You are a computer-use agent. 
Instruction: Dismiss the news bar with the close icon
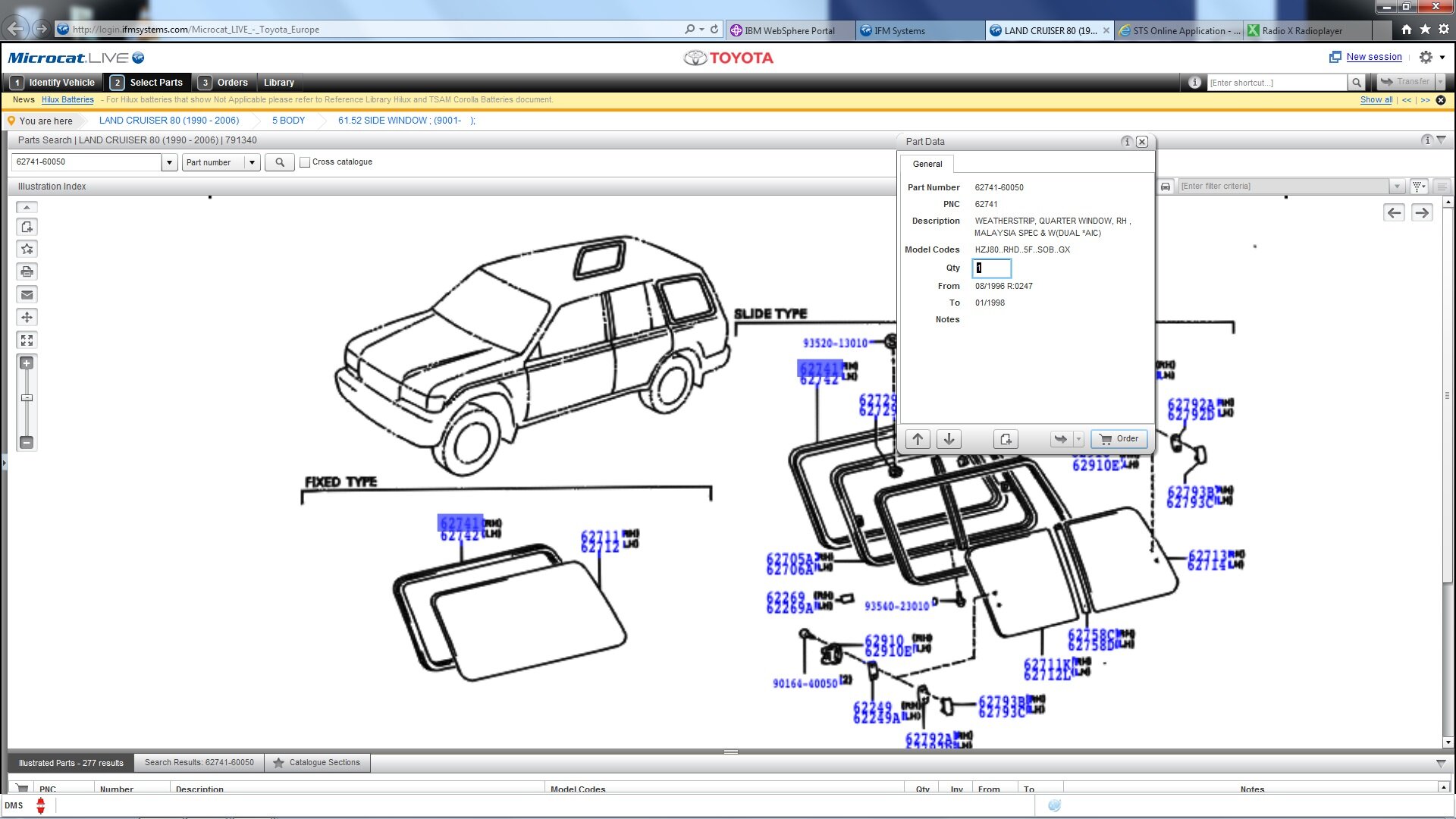pyautogui.click(x=1441, y=100)
